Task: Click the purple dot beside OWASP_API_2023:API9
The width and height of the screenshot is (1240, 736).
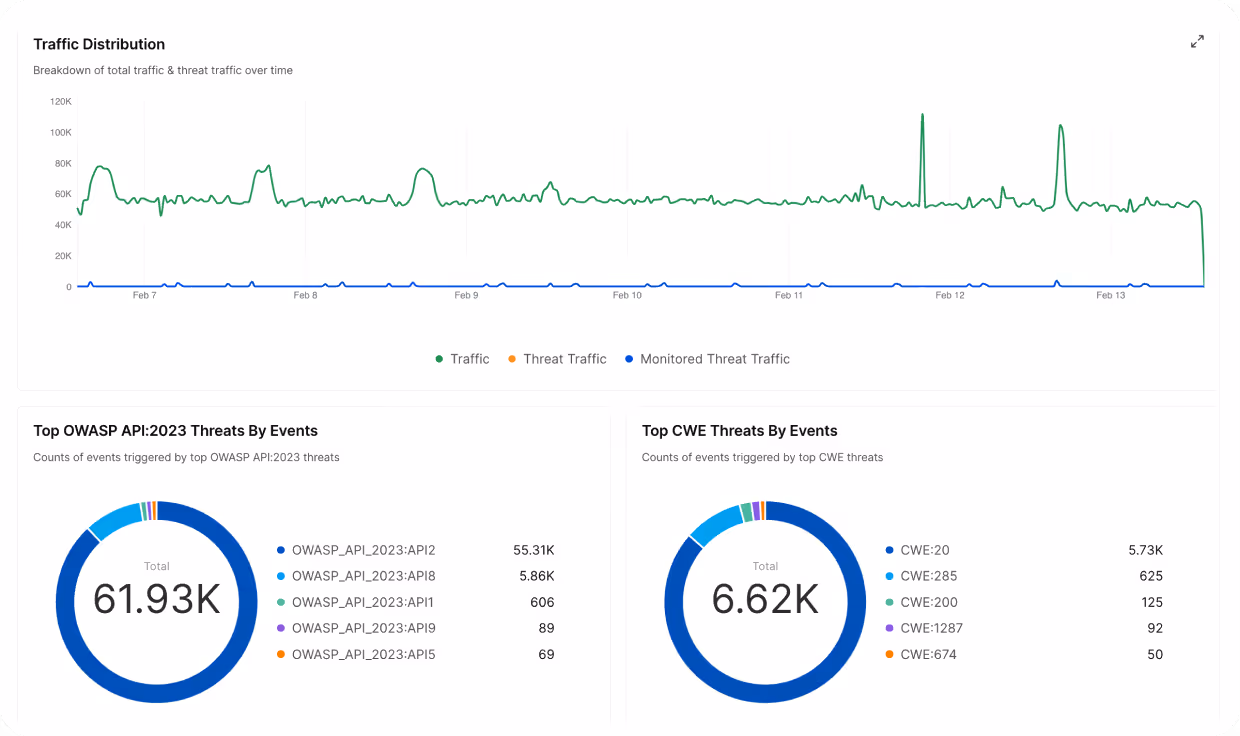Action: (281, 628)
